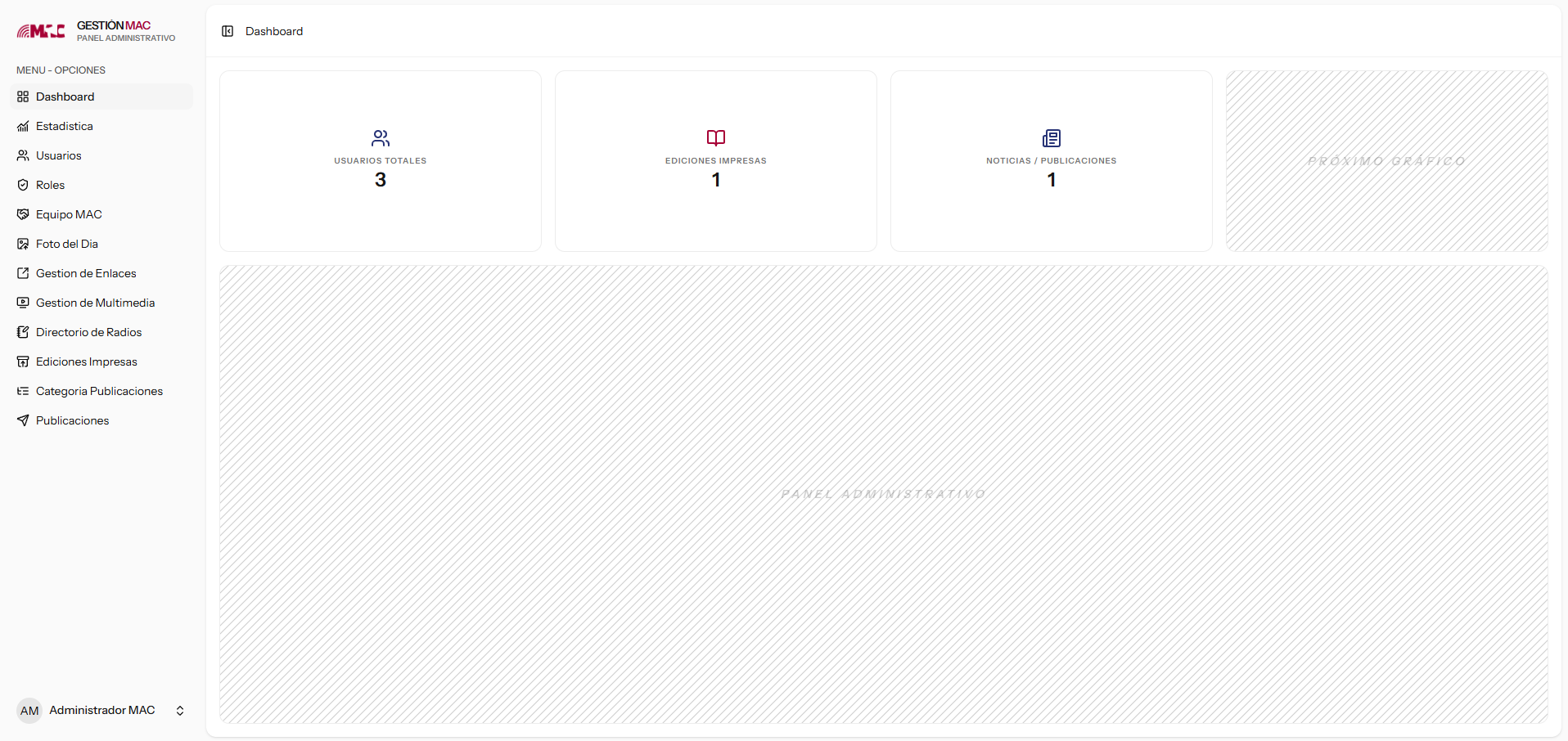Click the Próximo Gráfico placeholder panel
Screen dimensions: 1568x741
[1386, 161]
